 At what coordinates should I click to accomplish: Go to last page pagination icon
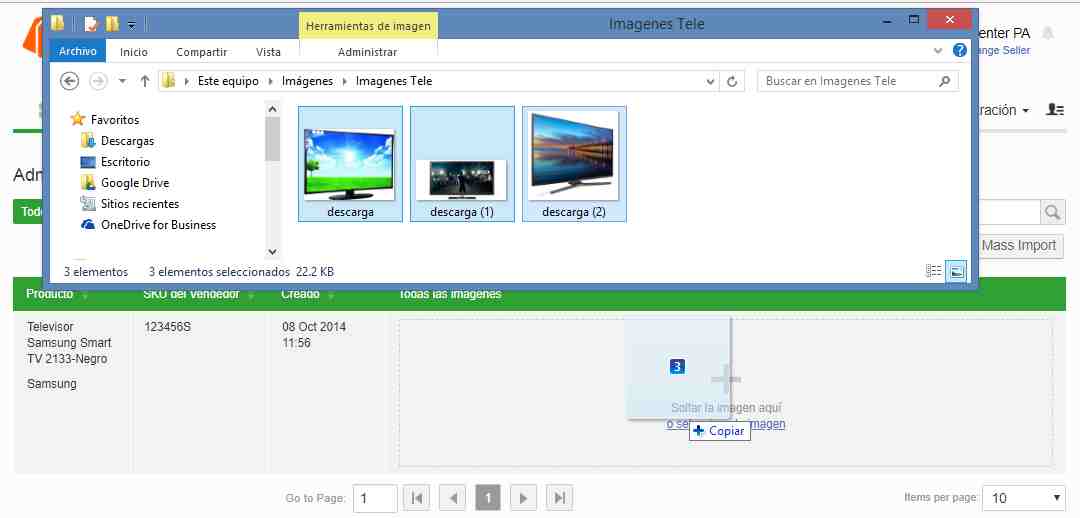coord(559,498)
